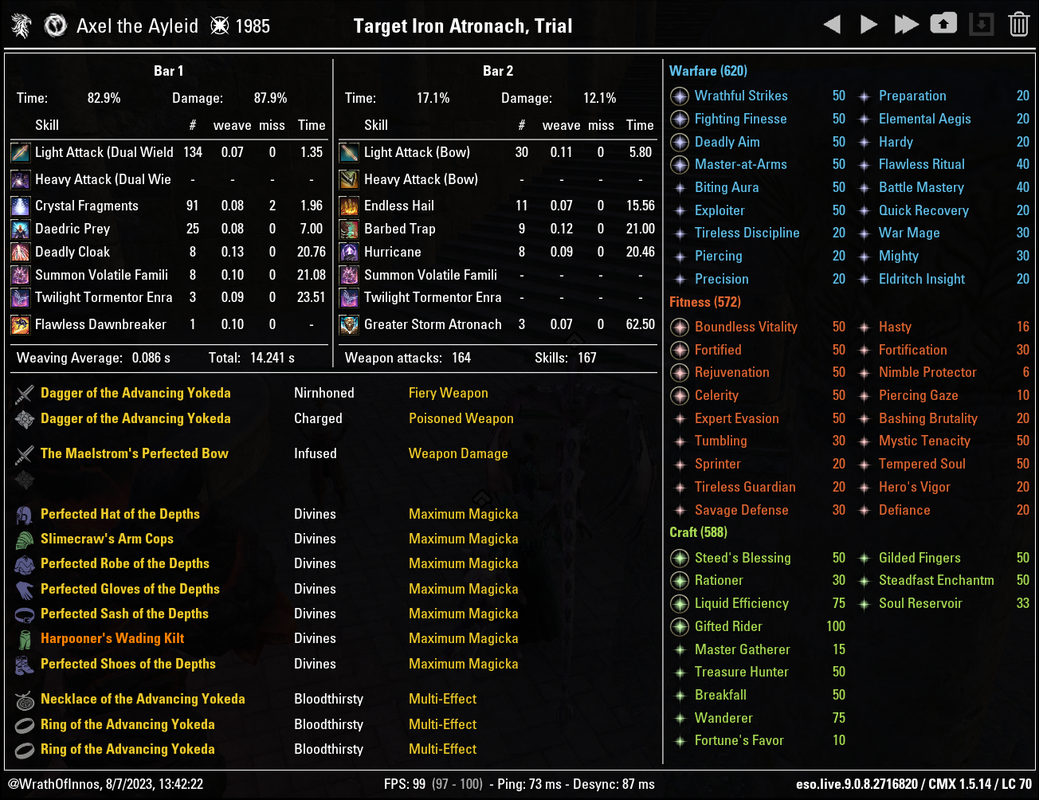Screen dimensions: 1039x800
Task: Click the Heavy Attack (Bow) icon
Action: (349, 180)
